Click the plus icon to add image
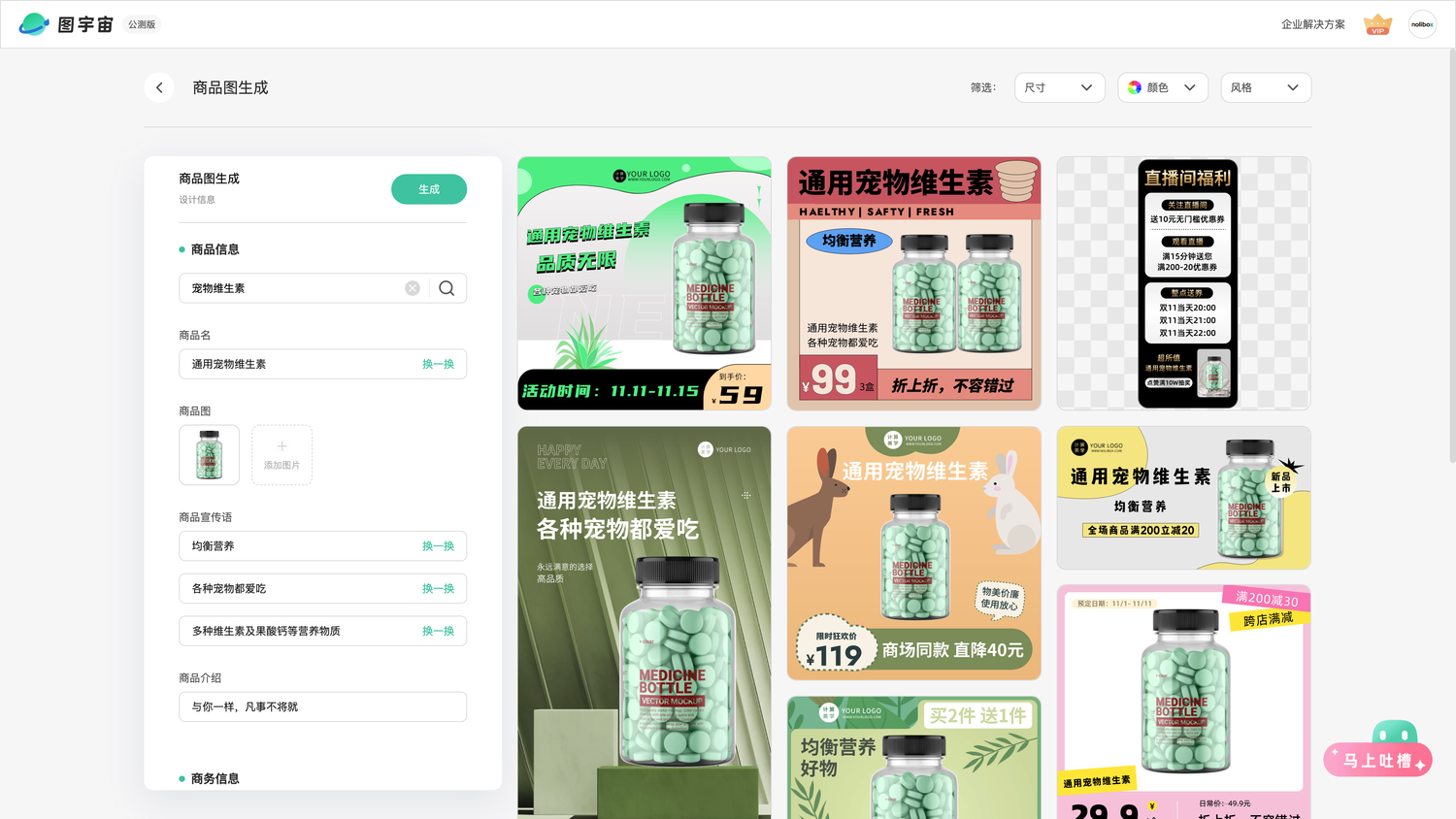 (281, 446)
